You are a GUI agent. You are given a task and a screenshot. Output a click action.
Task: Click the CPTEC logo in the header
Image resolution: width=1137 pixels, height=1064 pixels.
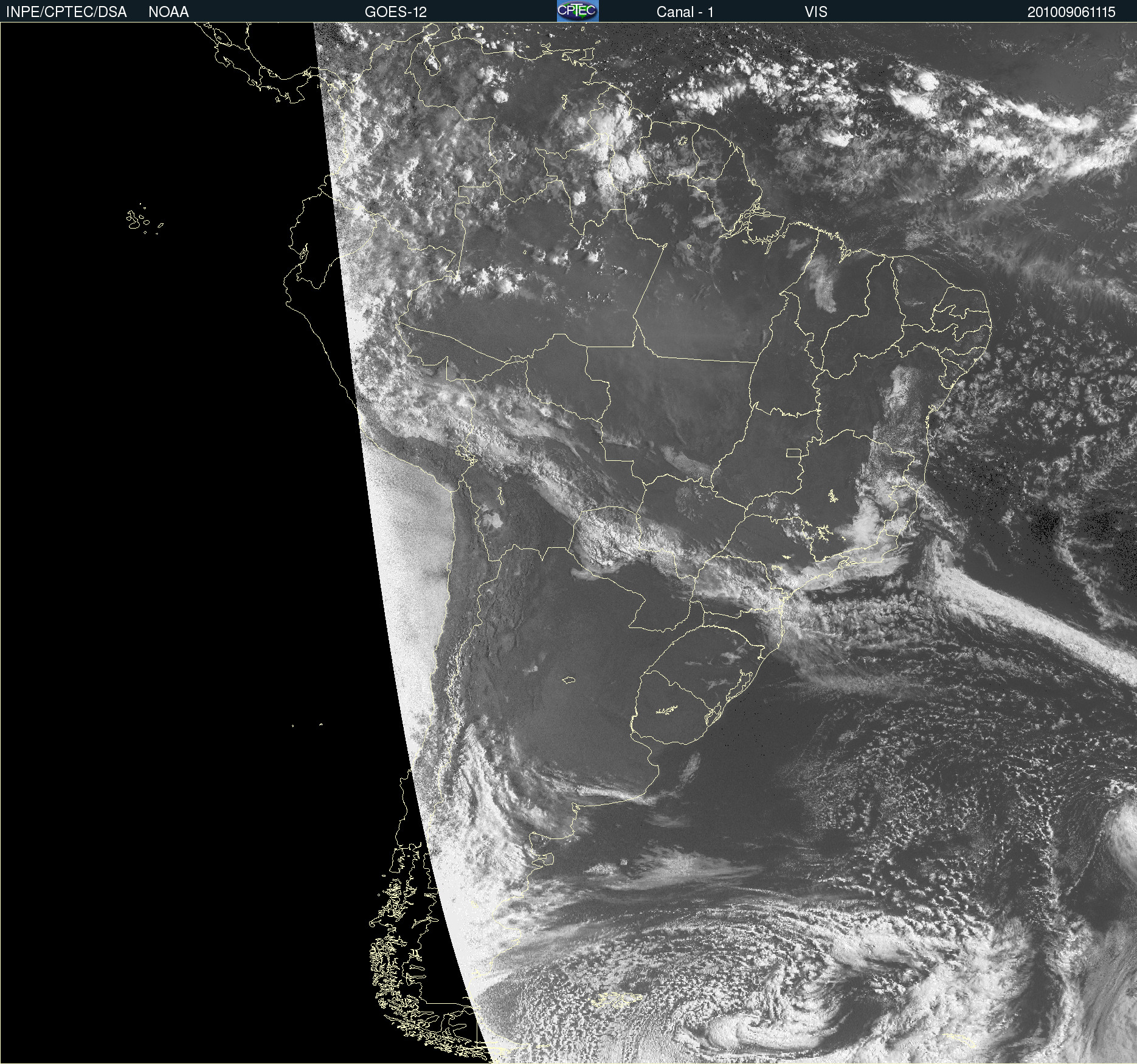click(x=578, y=11)
